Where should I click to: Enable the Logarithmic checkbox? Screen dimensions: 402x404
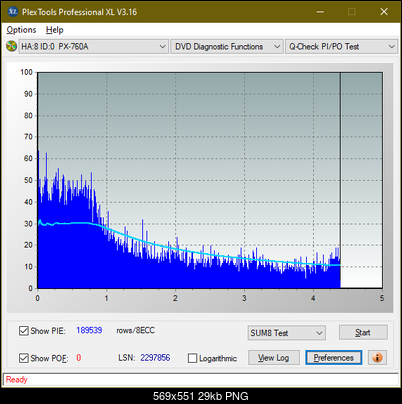point(192,358)
